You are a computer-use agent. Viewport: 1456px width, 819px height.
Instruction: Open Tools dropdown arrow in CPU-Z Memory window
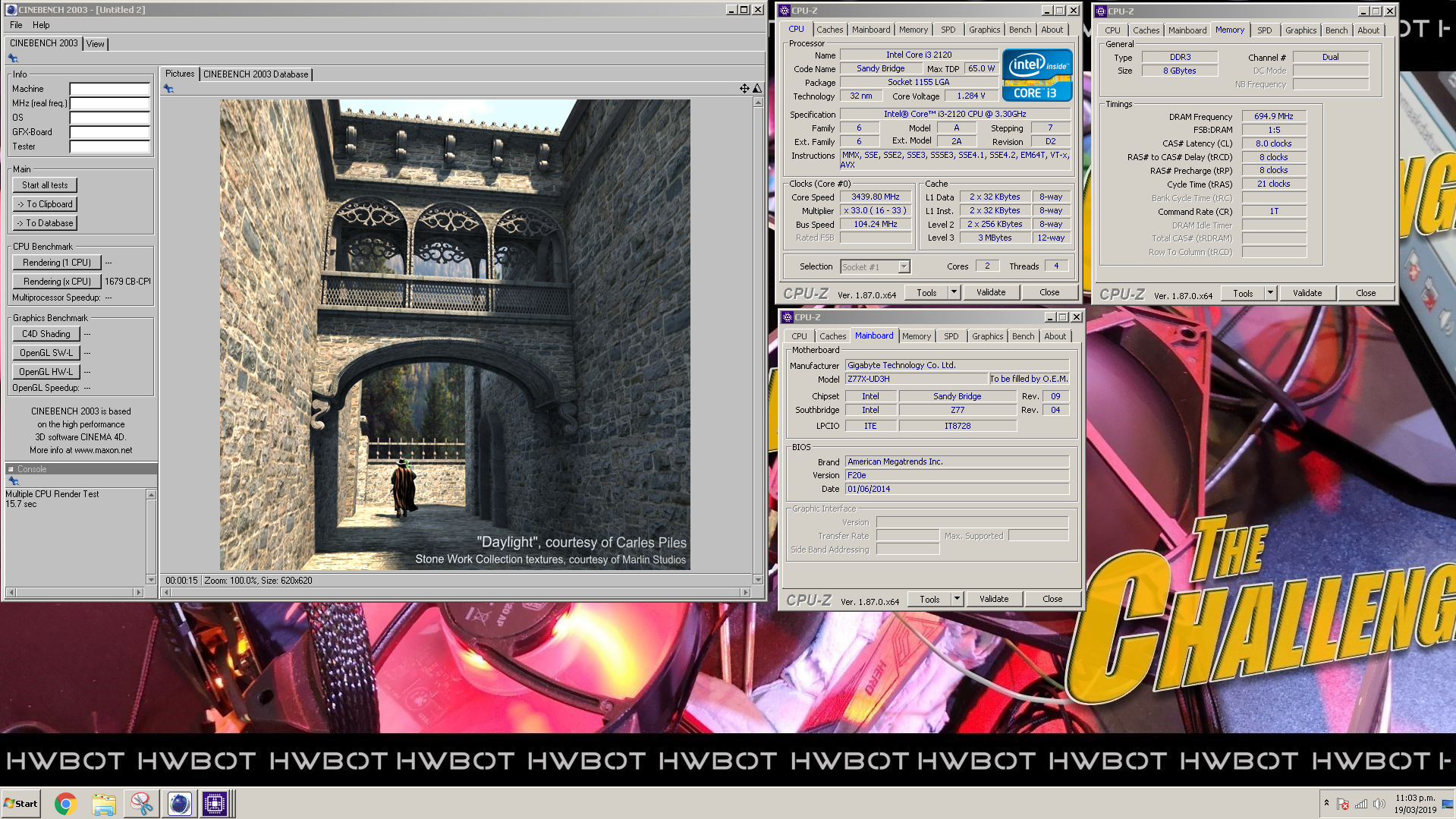tap(1270, 293)
